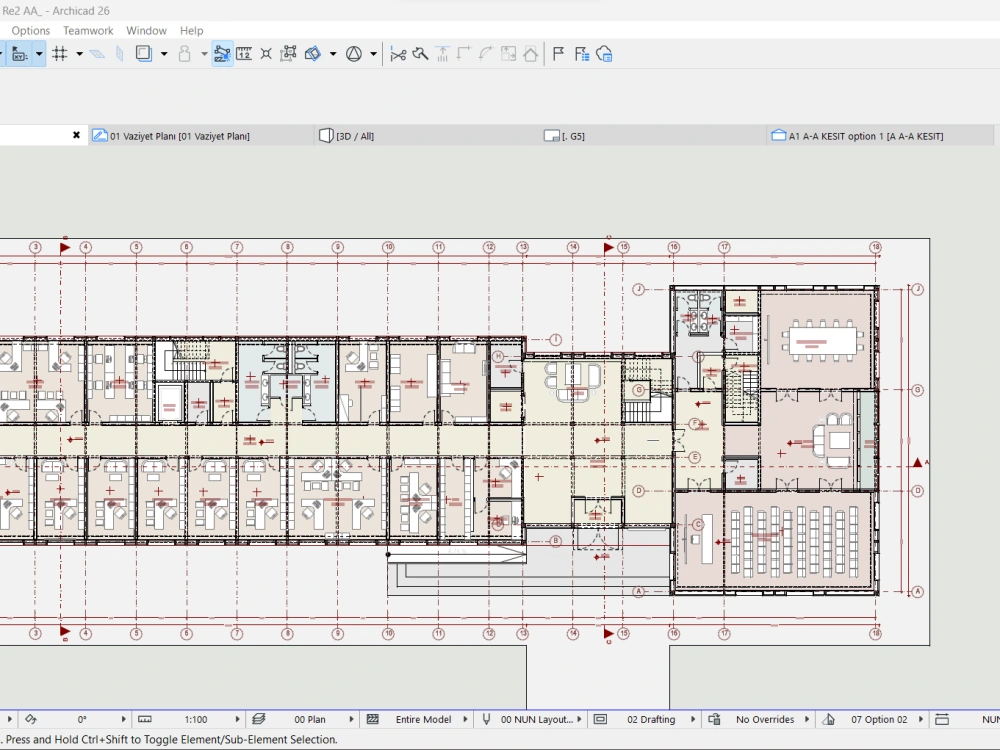
Task: Toggle Grid Snap in the toolbar
Action: coord(60,53)
